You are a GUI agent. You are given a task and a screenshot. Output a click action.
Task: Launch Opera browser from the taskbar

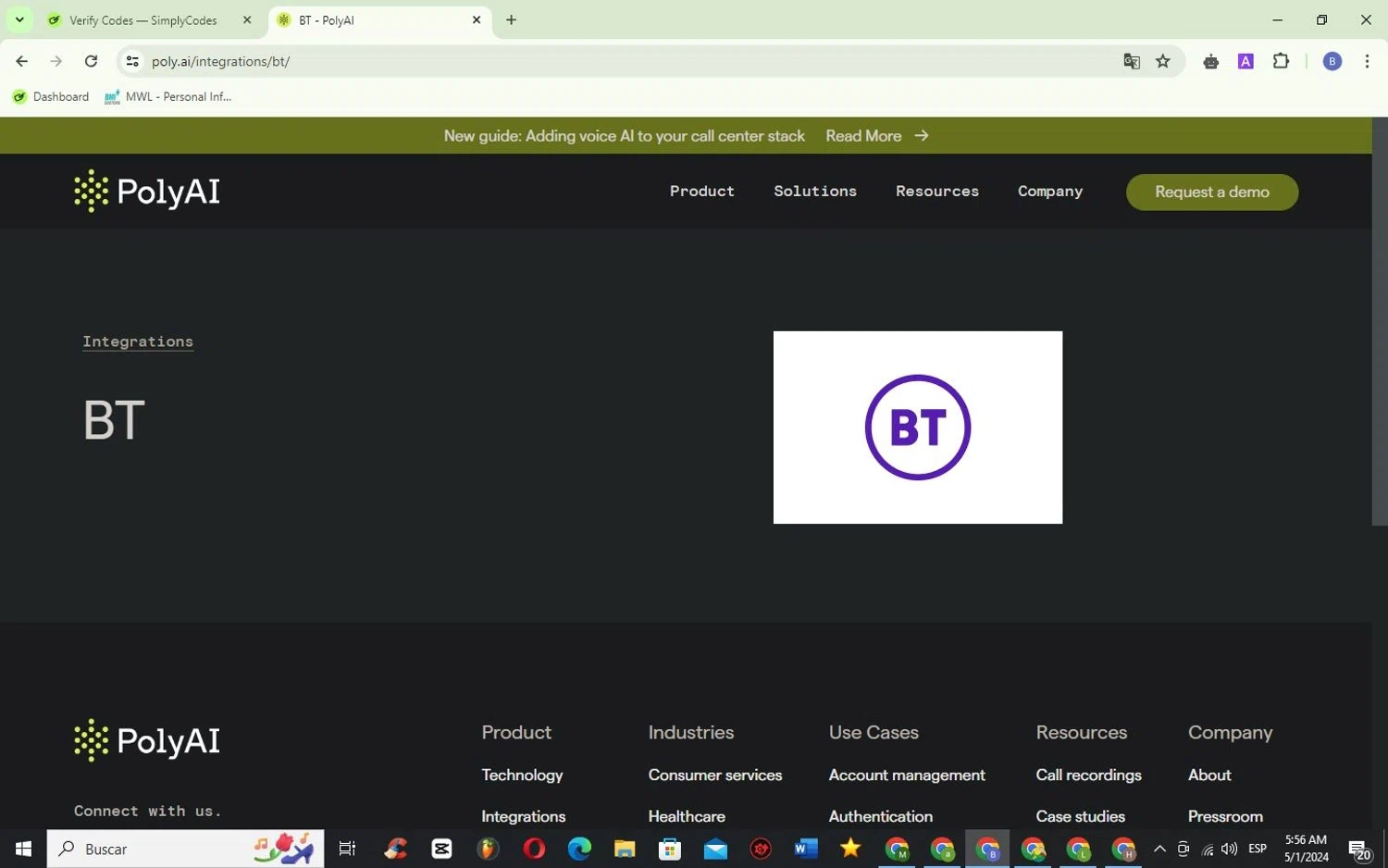(x=534, y=849)
